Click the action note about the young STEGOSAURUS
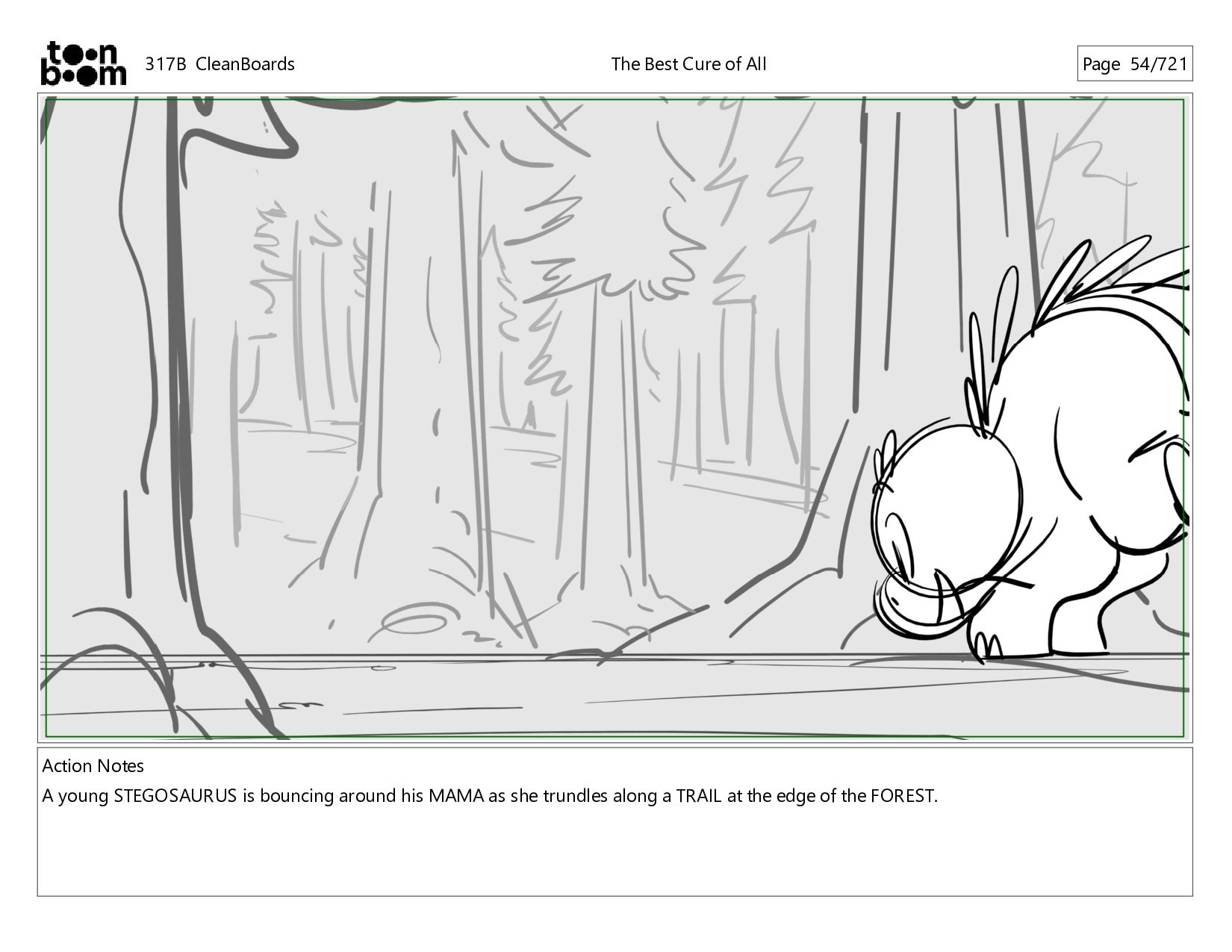The width and height of the screenshot is (1232, 952). 490,796
